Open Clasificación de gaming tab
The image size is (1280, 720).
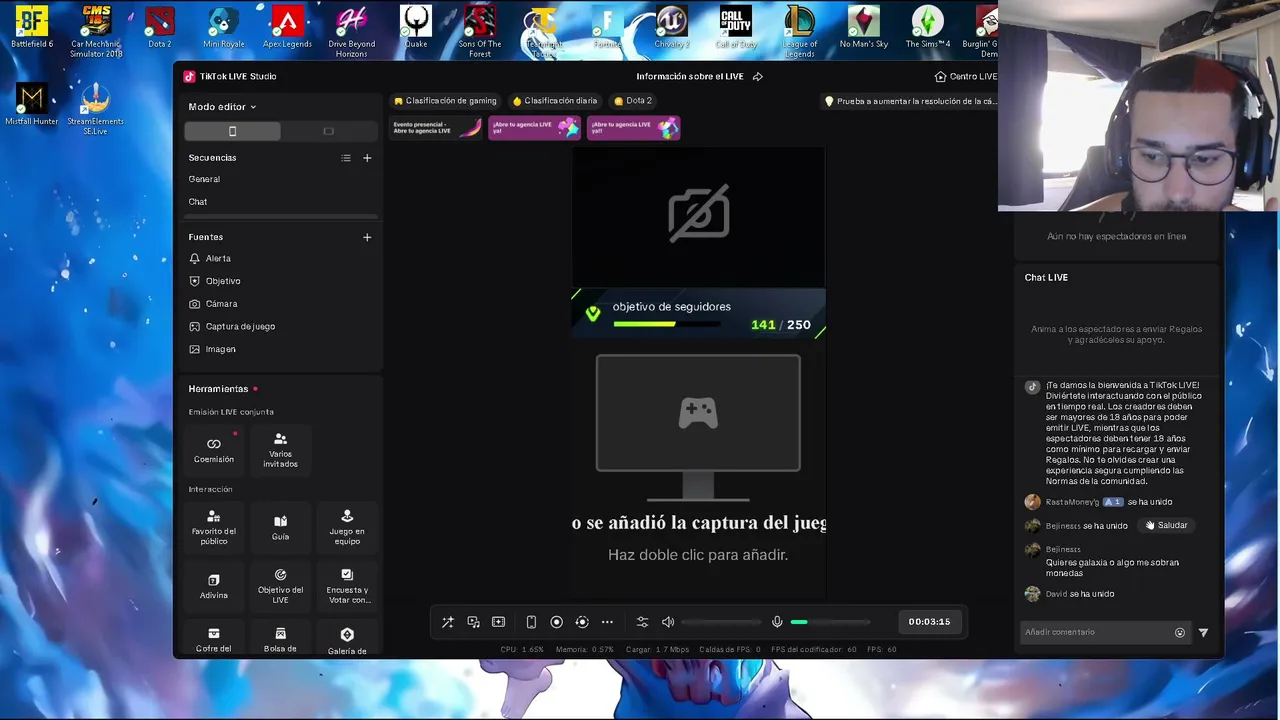coord(445,101)
